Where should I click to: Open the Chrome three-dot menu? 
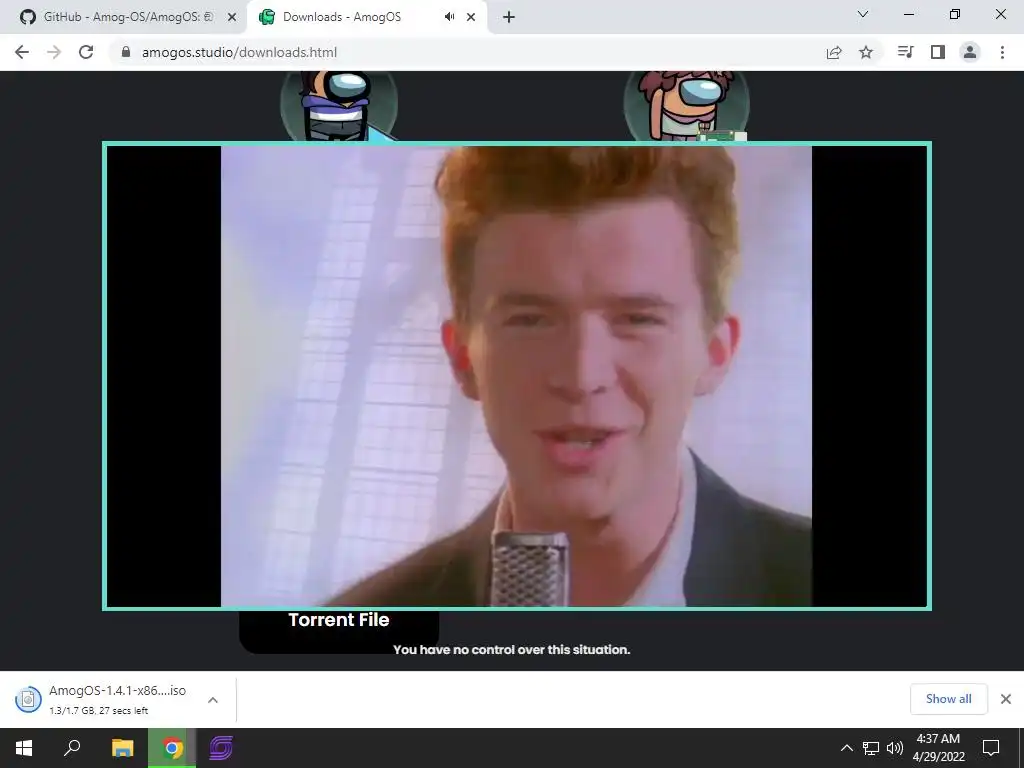point(1002,52)
